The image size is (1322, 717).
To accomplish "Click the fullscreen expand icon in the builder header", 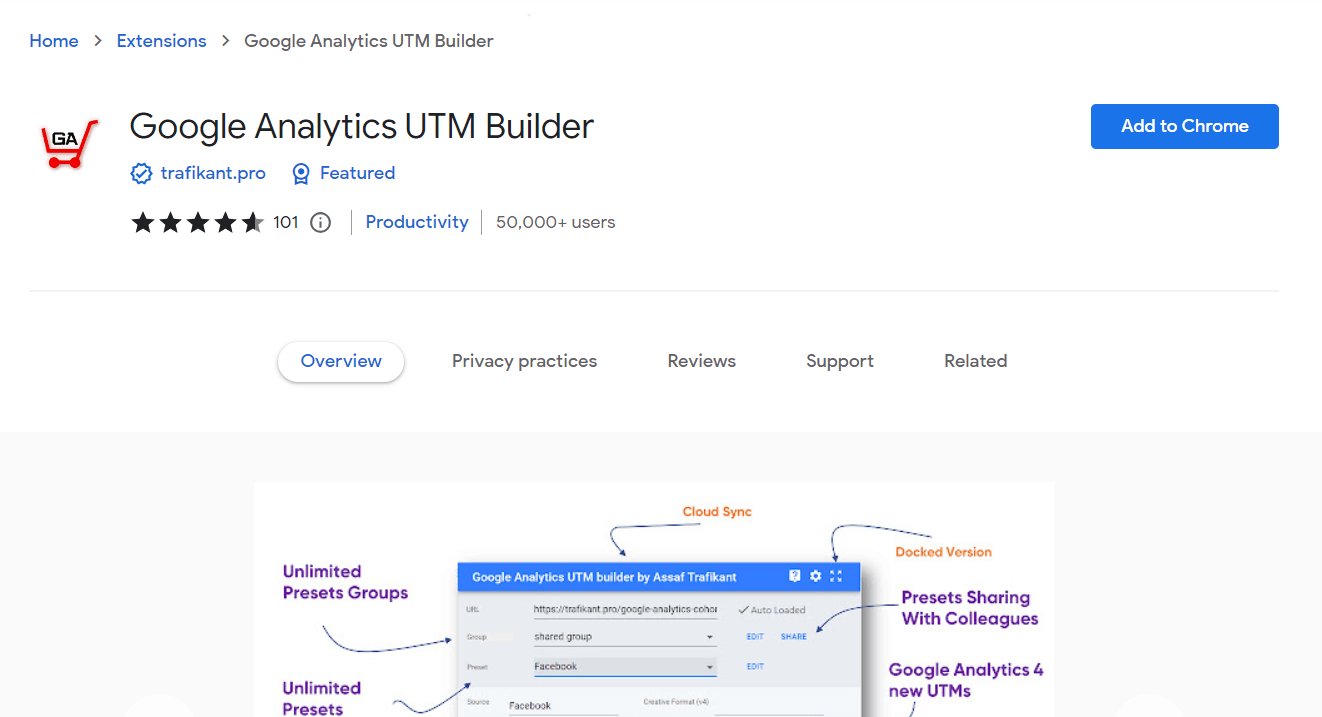I will pyautogui.click(x=835, y=576).
